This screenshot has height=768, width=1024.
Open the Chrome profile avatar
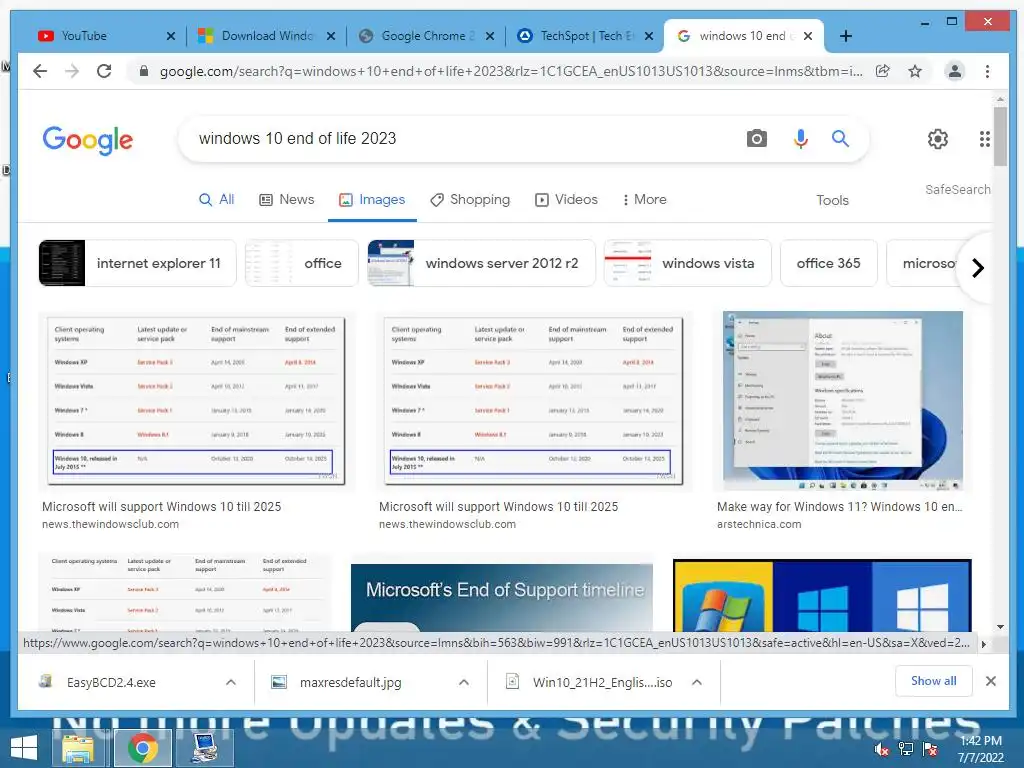(955, 71)
